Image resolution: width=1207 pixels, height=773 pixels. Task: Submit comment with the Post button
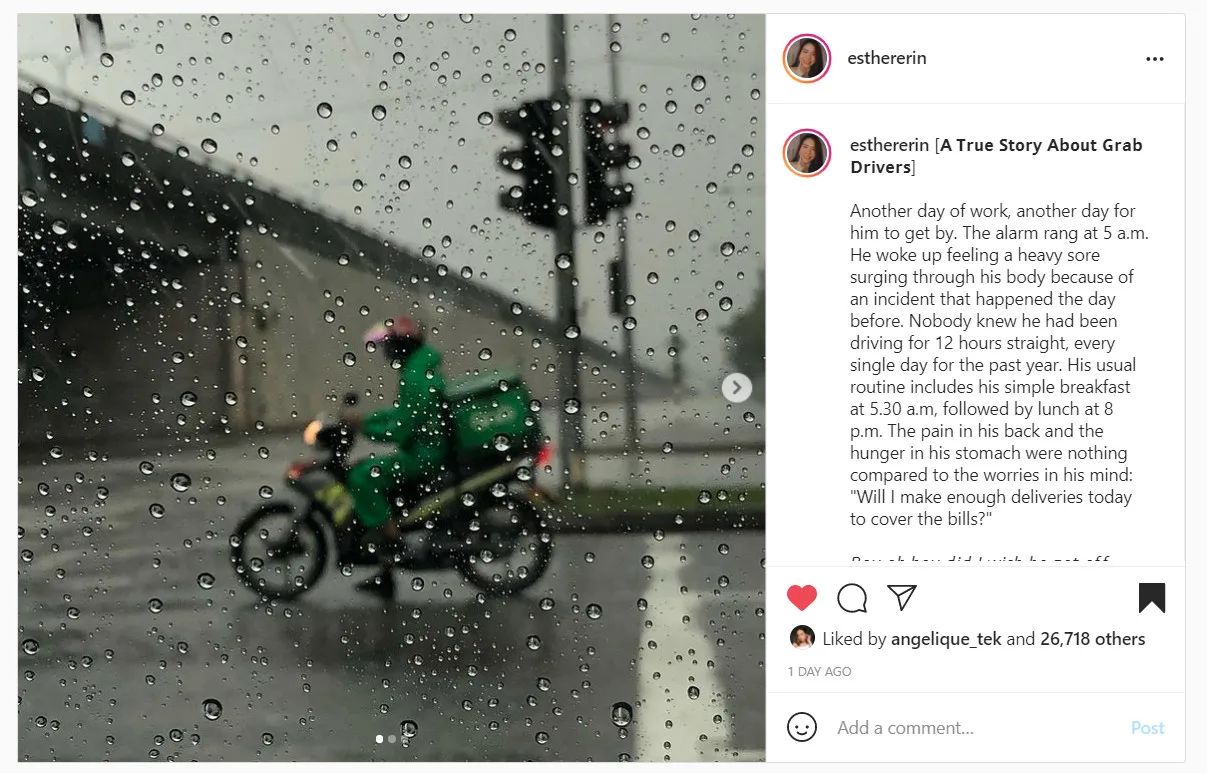point(1147,728)
